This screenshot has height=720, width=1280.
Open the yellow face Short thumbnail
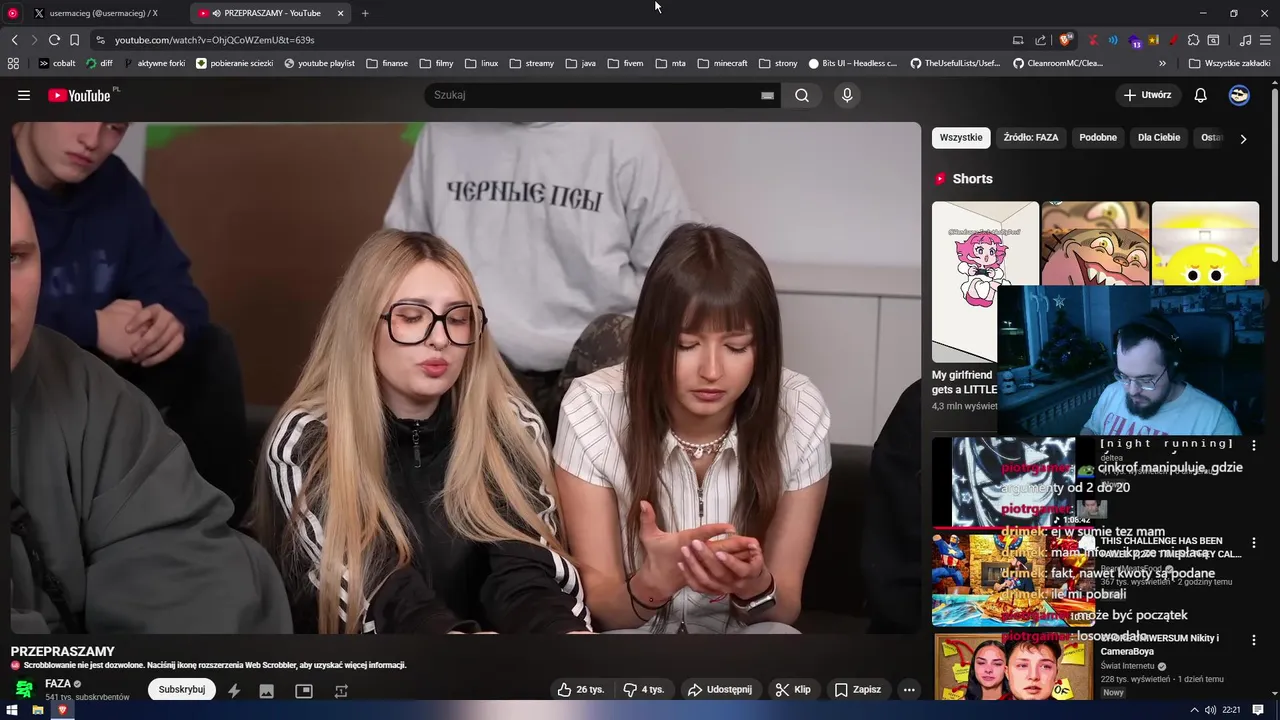[x=1205, y=244]
